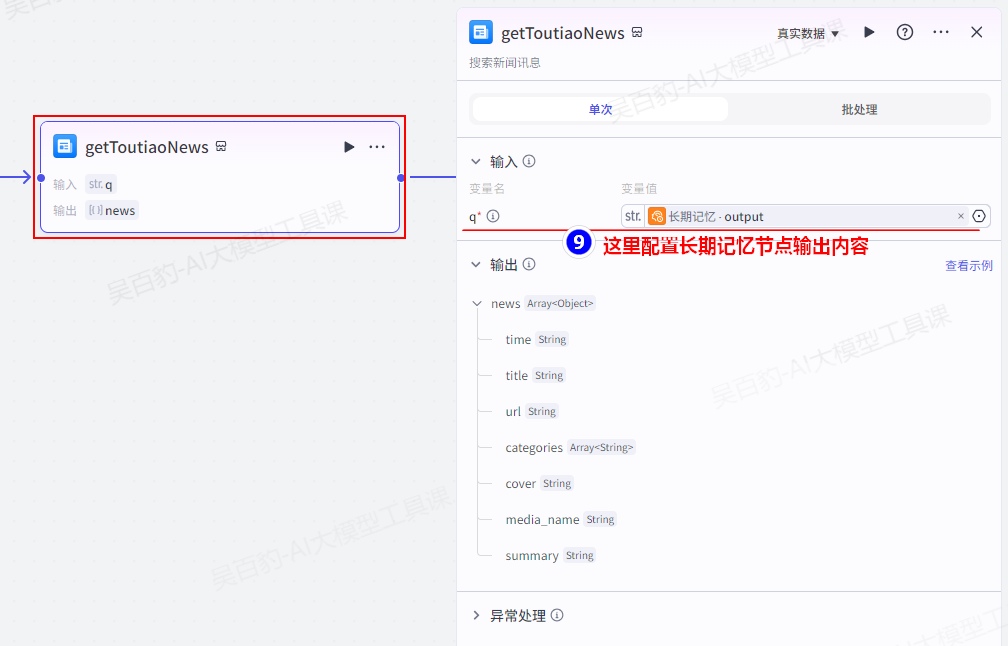1008x646 pixels.
Task: Click info icon beside 异常处理
Action: point(557,616)
